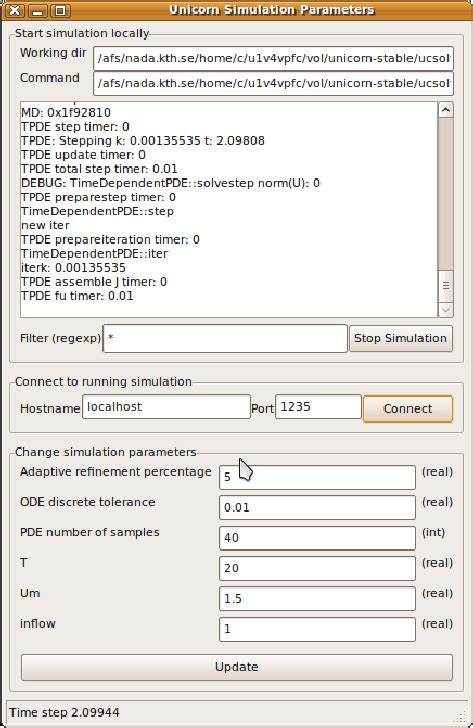Click the Update button
The width and height of the screenshot is (473, 728).
point(237,667)
